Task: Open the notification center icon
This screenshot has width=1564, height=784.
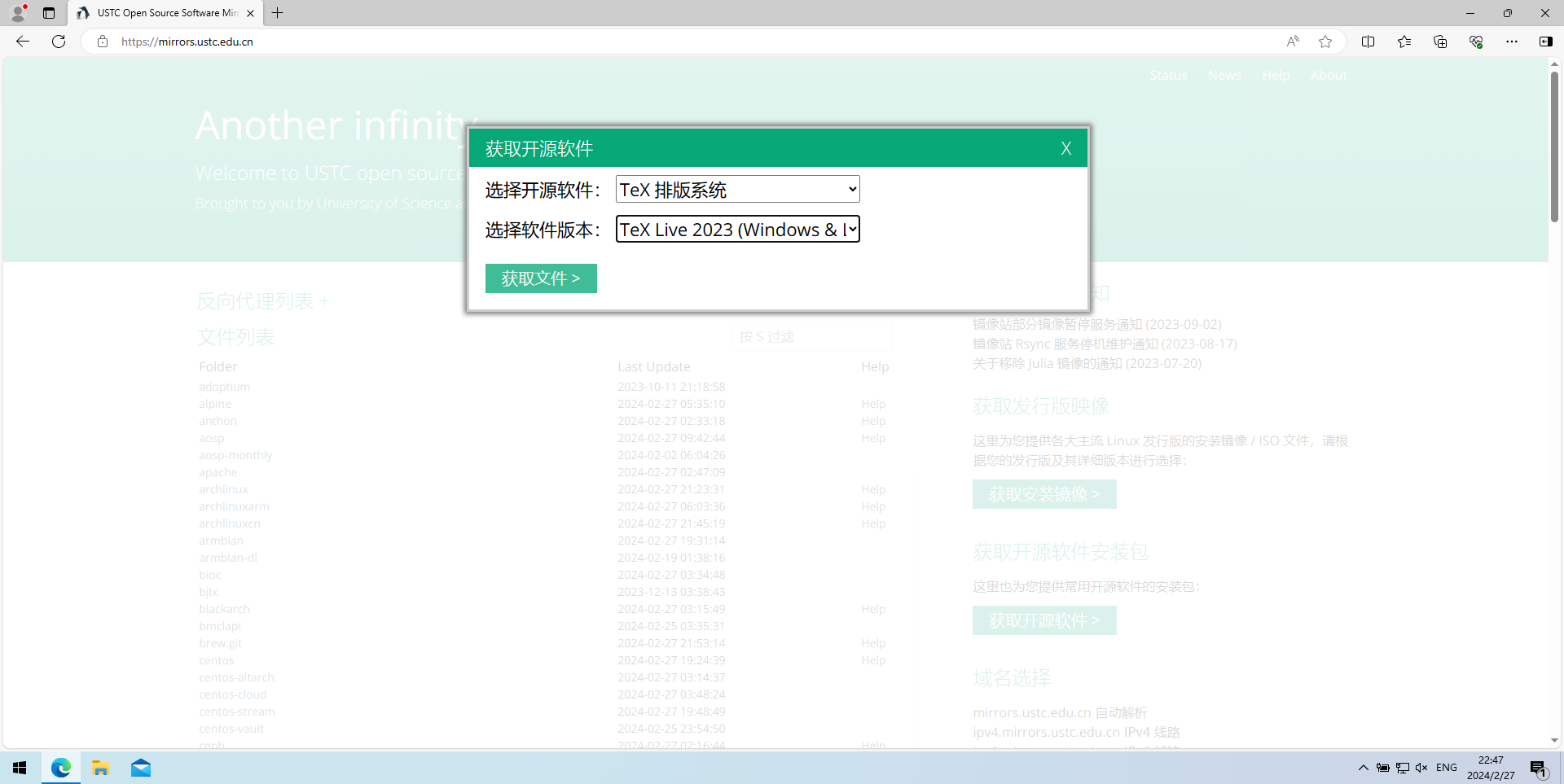Action: [x=1539, y=769]
